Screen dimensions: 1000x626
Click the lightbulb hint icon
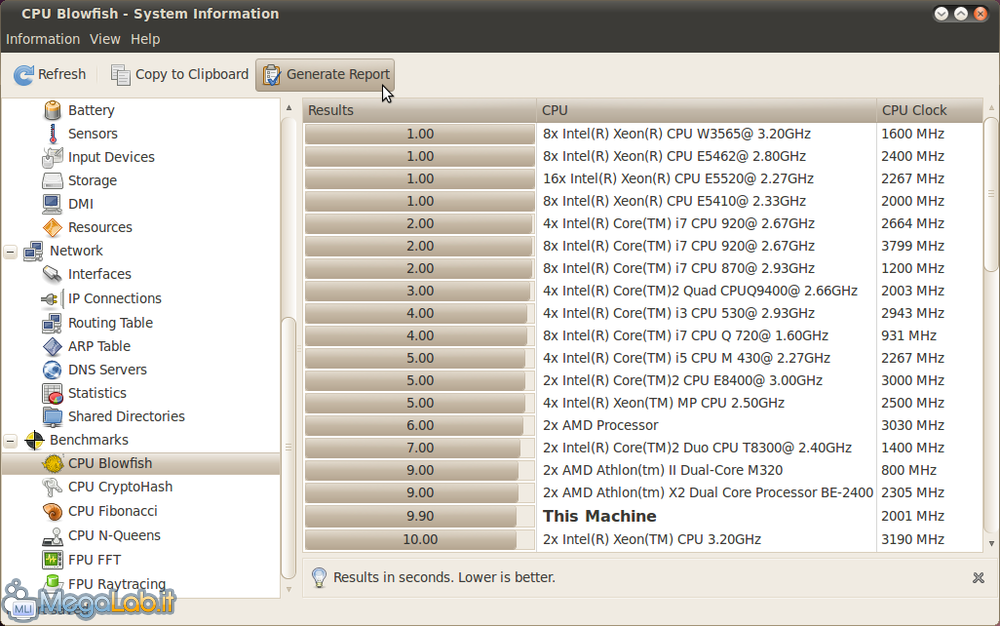[319, 577]
